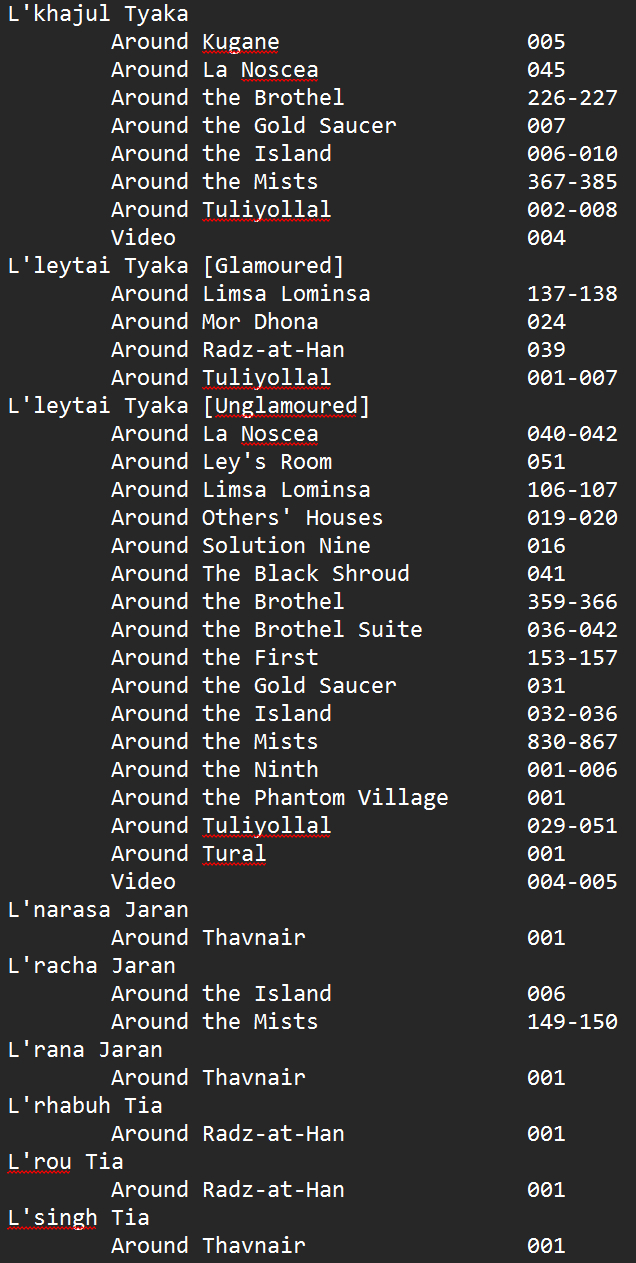Click the L'narasa Jaran heading
The image size is (636, 1263).
click(x=97, y=910)
